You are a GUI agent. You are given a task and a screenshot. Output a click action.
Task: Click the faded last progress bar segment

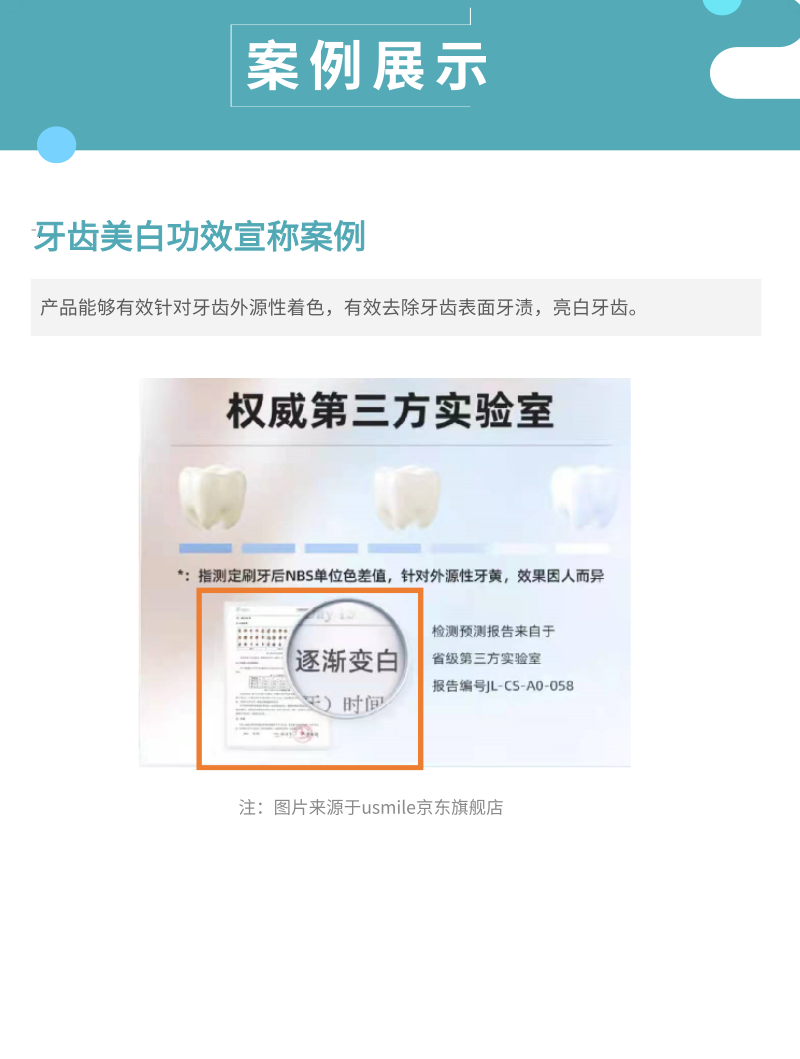[582, 548]
